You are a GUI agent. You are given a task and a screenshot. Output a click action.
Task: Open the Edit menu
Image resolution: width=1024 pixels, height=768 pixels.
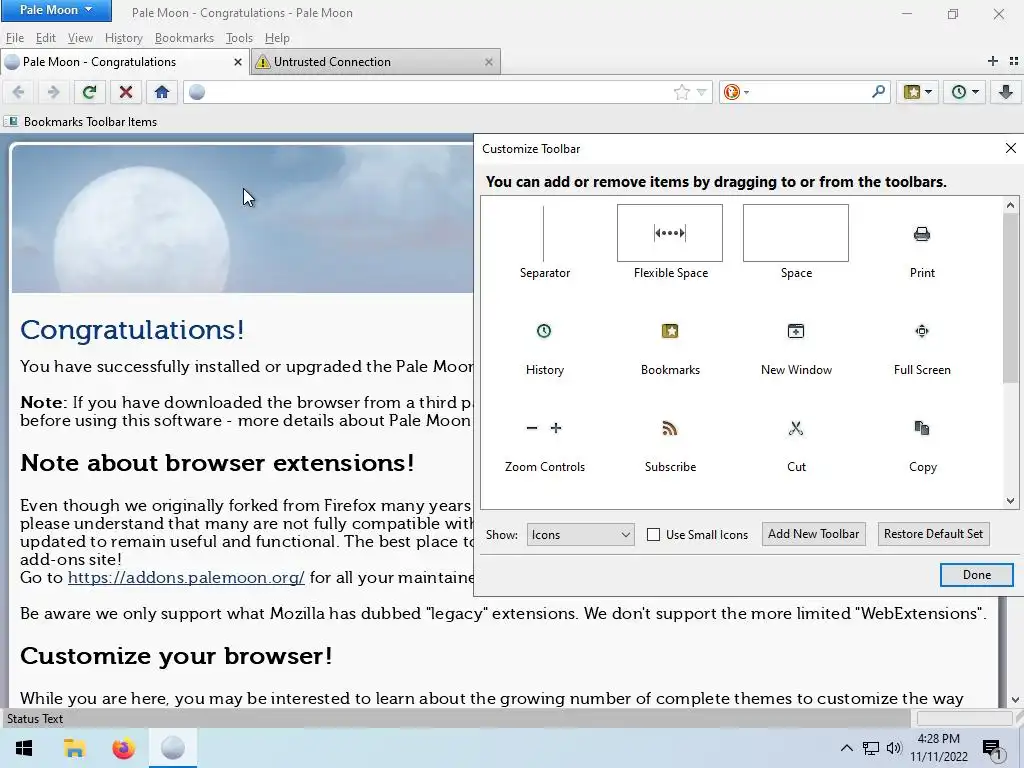pyautogui.click(x=45, y=38)
